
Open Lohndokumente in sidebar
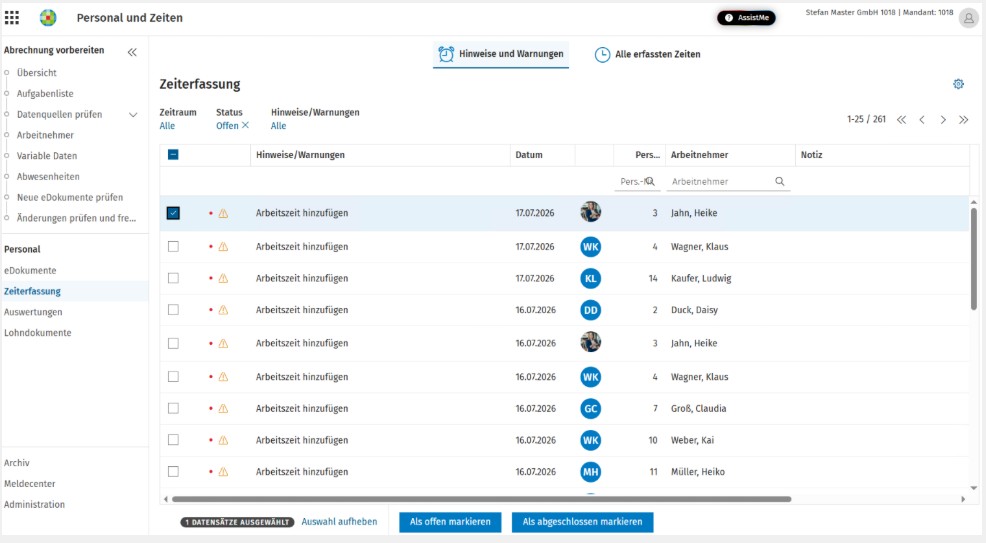tap(38, 332)
